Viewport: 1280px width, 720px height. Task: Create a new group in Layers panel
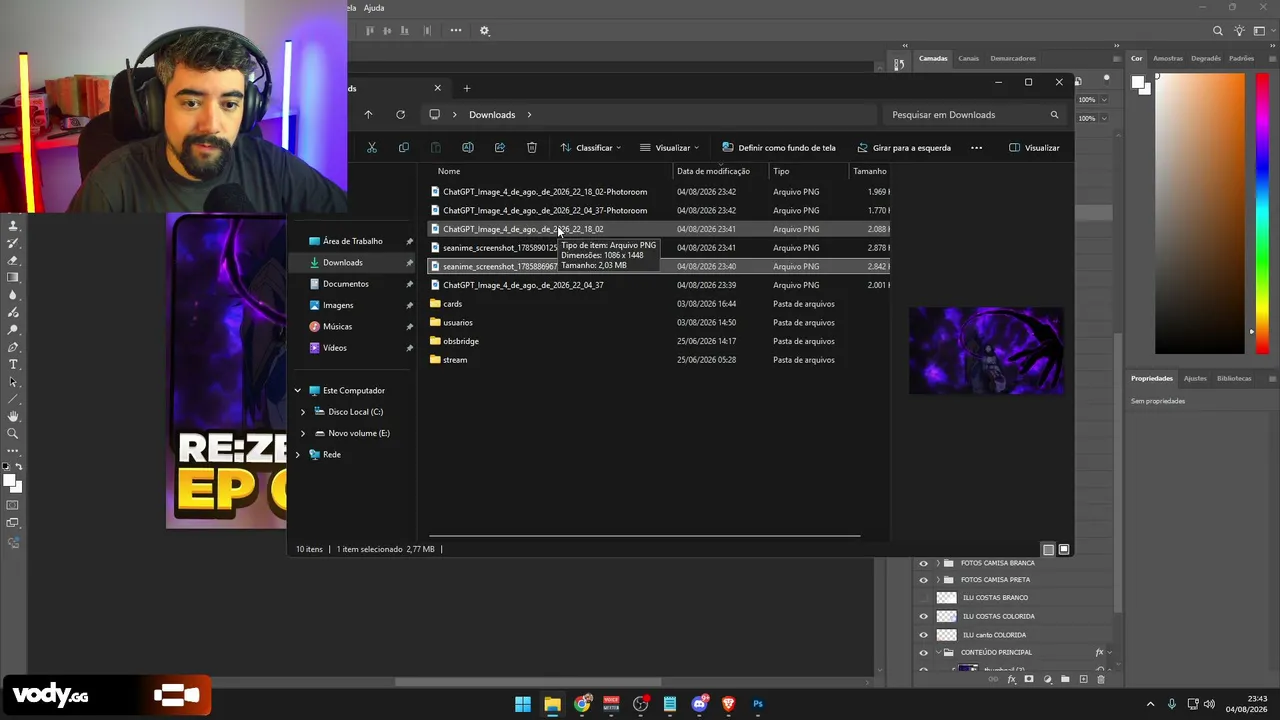[x=1065, y=680]
